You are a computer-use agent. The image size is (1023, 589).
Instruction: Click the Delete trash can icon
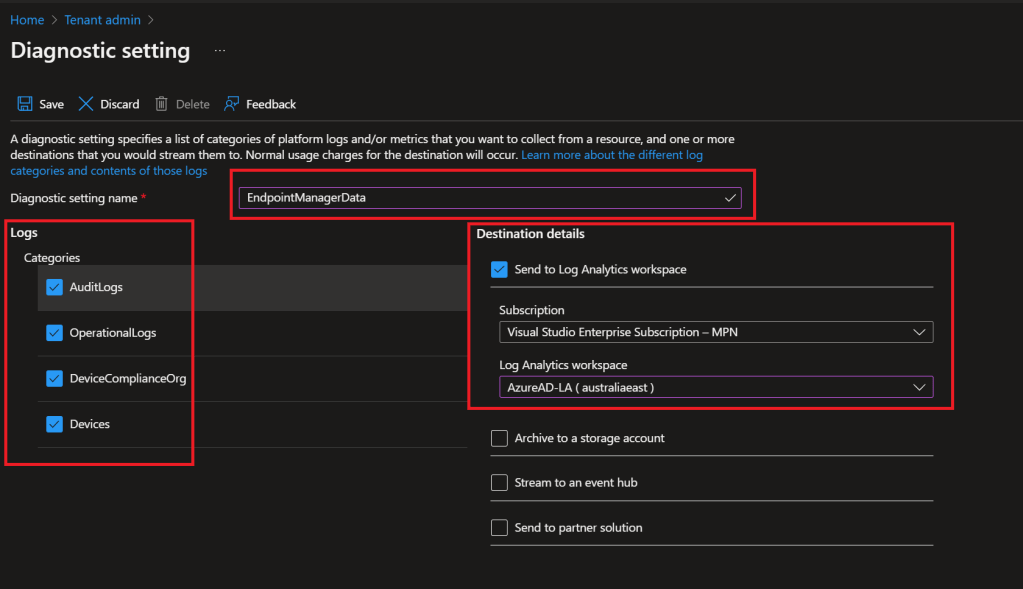pyautogui.click(x=161, y=104)
